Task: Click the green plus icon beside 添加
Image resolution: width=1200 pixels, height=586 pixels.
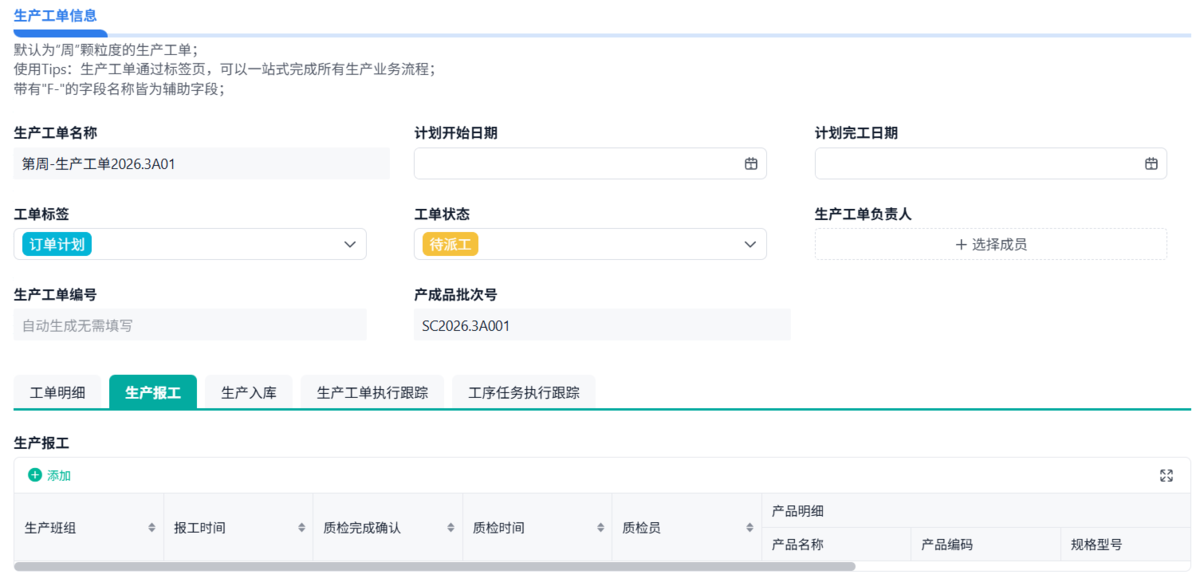Action: tap(36, 475)
